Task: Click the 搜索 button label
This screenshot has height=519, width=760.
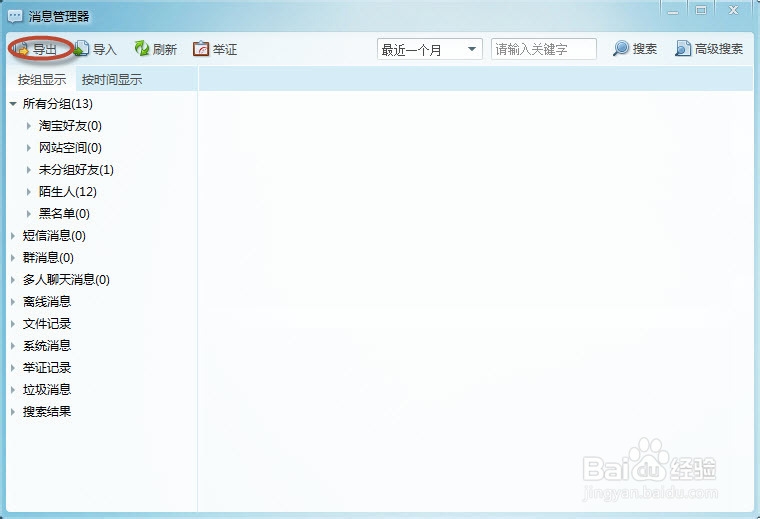Action: [x=645, y=48]
